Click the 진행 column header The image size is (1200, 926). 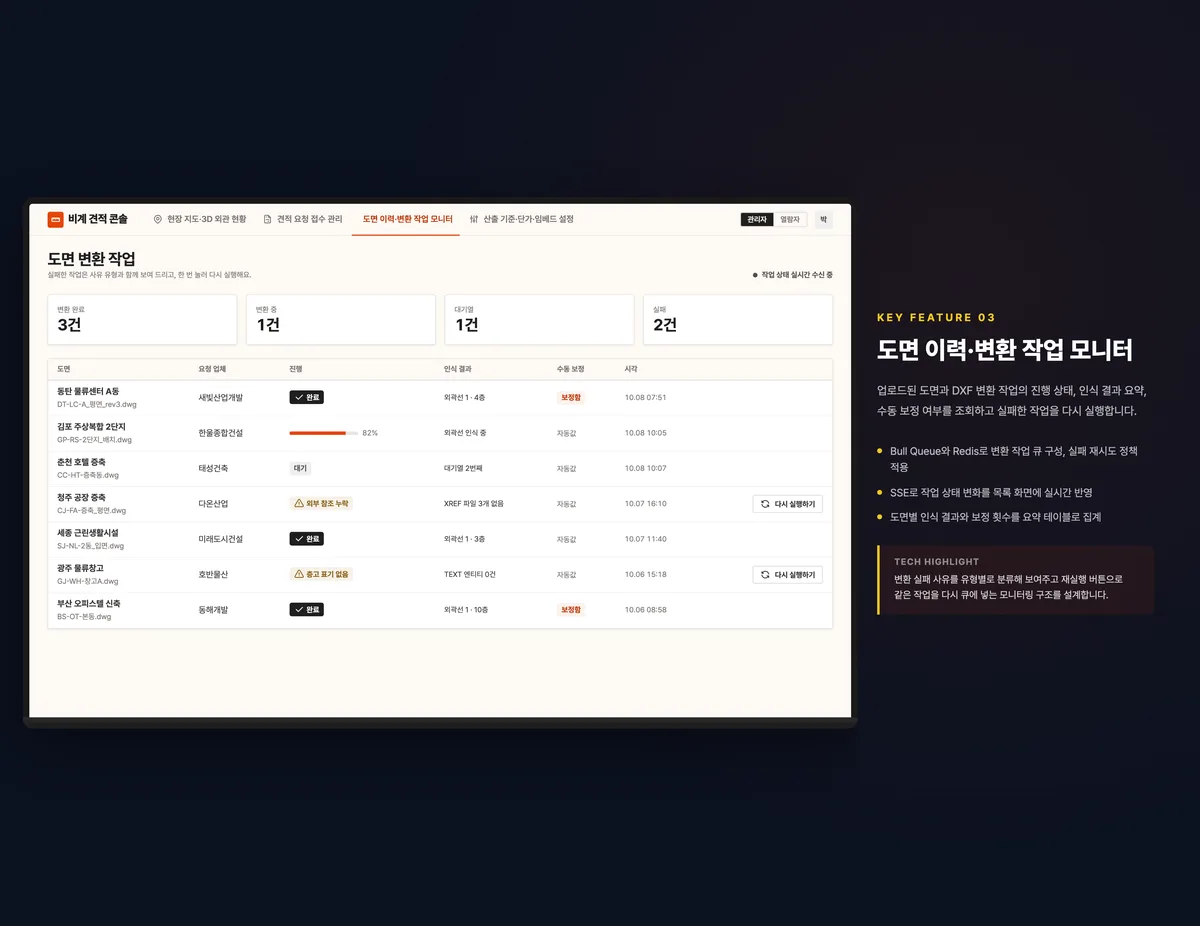coord(296,369)
